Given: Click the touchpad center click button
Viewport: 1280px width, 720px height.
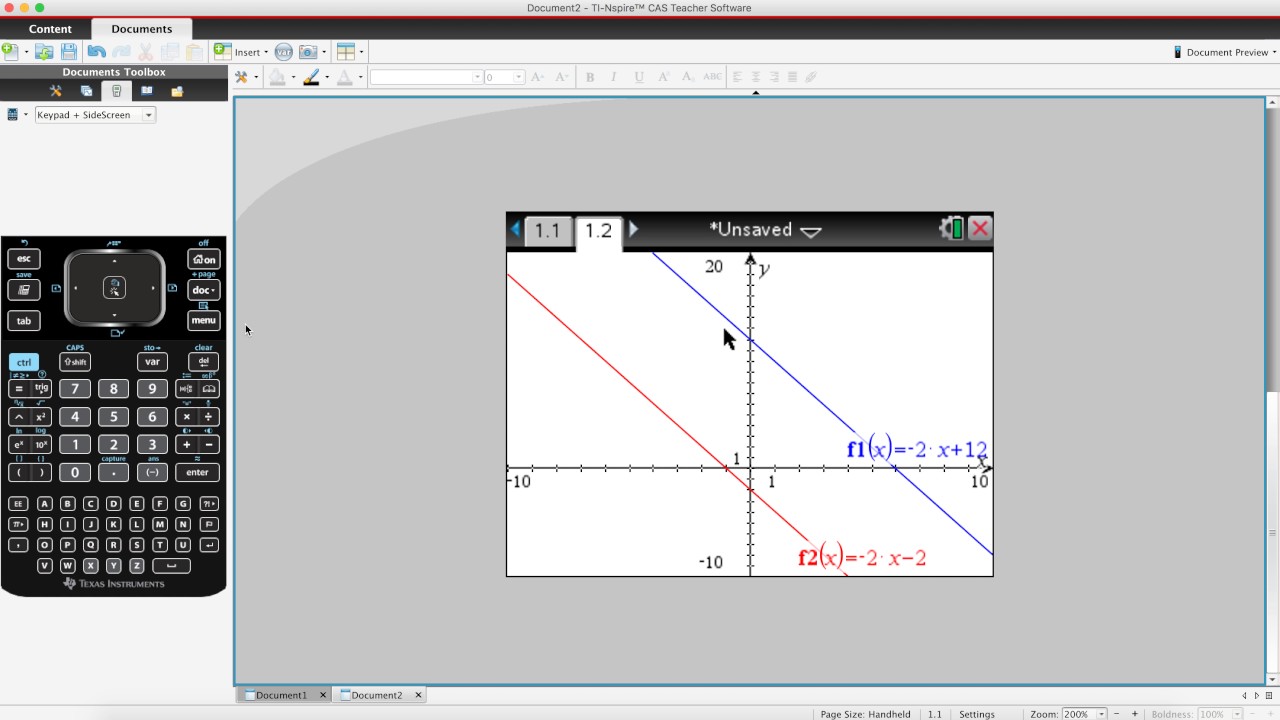Looking at the screenshot, I should coord(114,288).
